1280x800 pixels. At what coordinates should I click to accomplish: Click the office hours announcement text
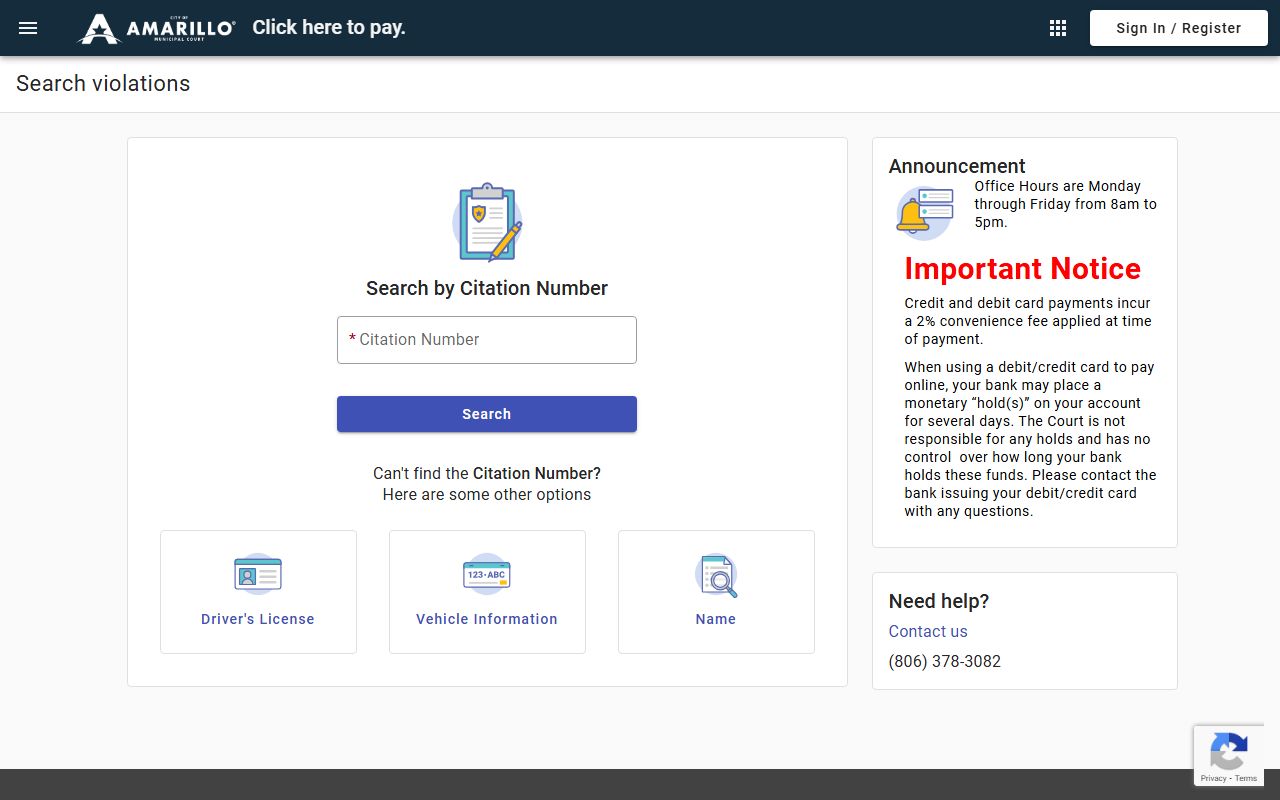point(1066,204)
